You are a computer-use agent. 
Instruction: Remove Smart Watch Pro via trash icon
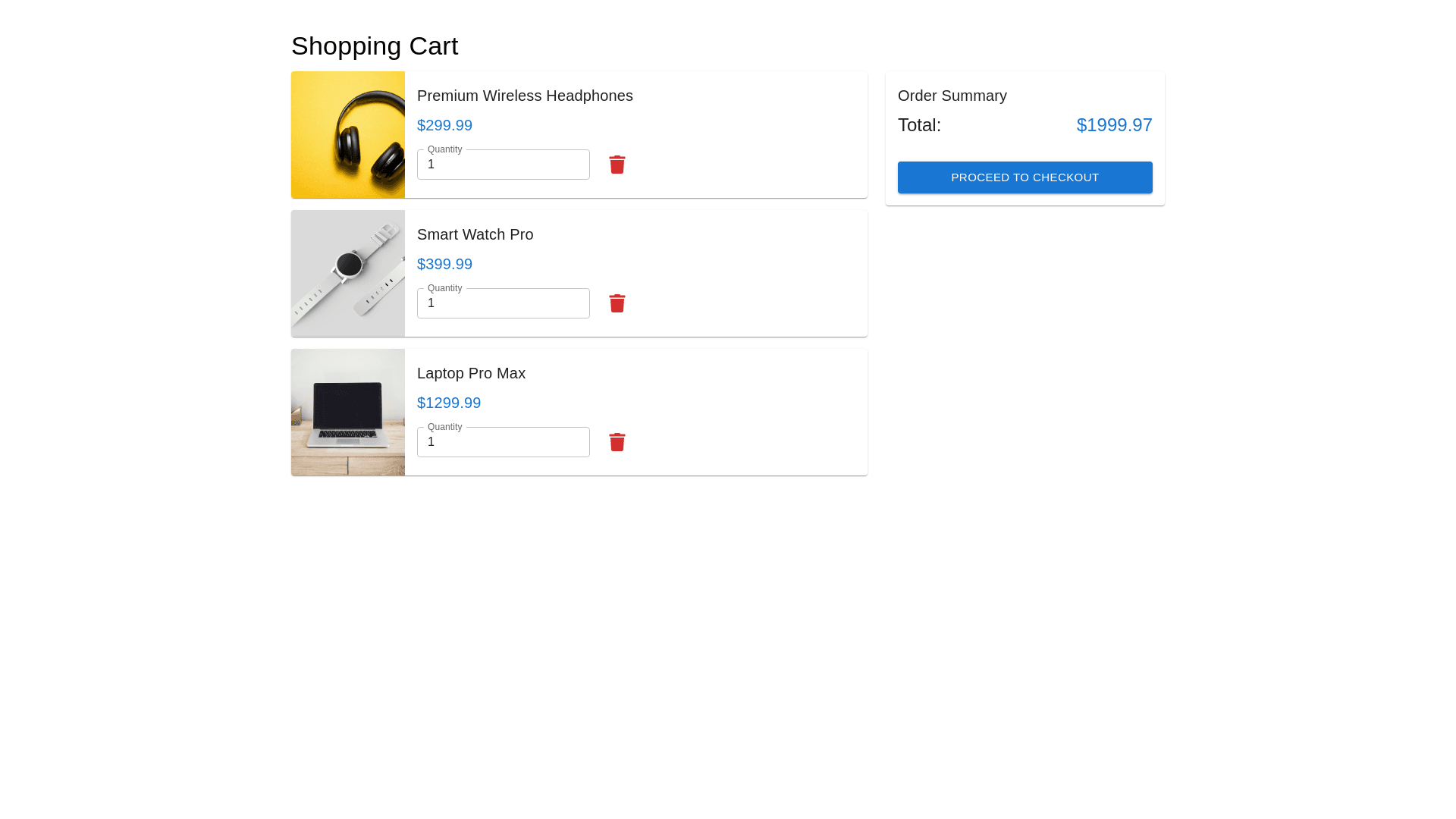coord(617,303)
